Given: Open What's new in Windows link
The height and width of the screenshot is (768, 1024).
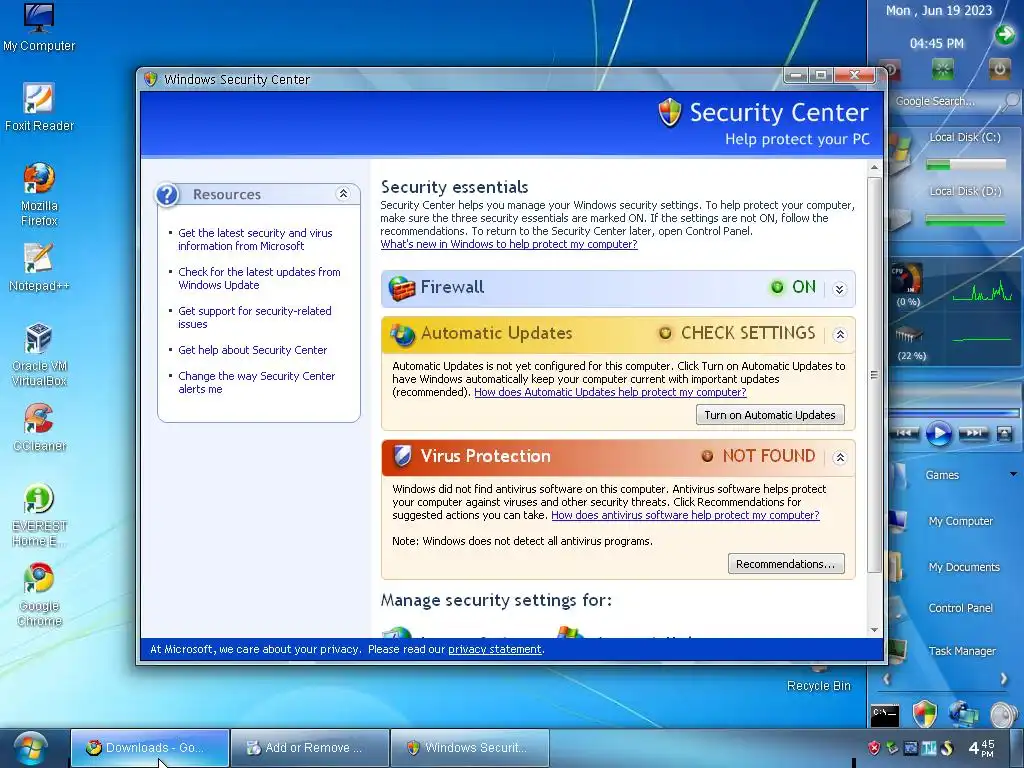Looking at the screenshot, I should [x=509, y=244].
